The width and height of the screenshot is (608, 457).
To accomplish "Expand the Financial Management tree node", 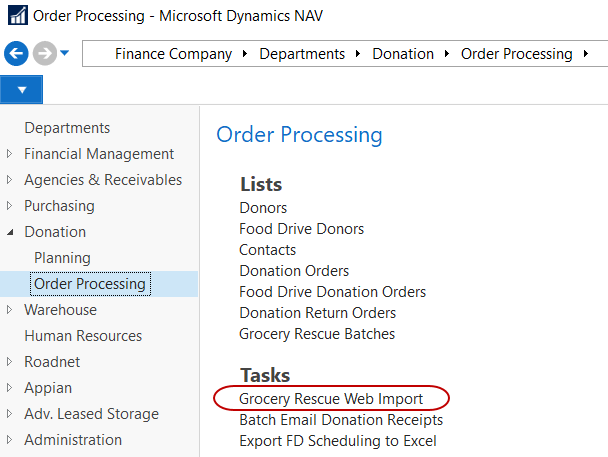I will 10,154.
